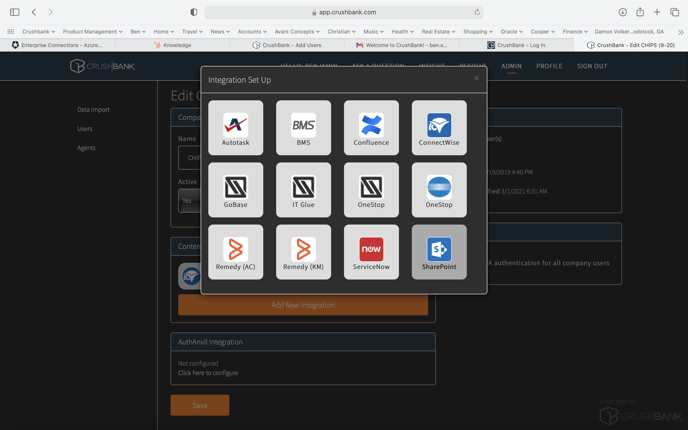
Task: Select the IT Glue integration tile
Action: click(303, 190)
